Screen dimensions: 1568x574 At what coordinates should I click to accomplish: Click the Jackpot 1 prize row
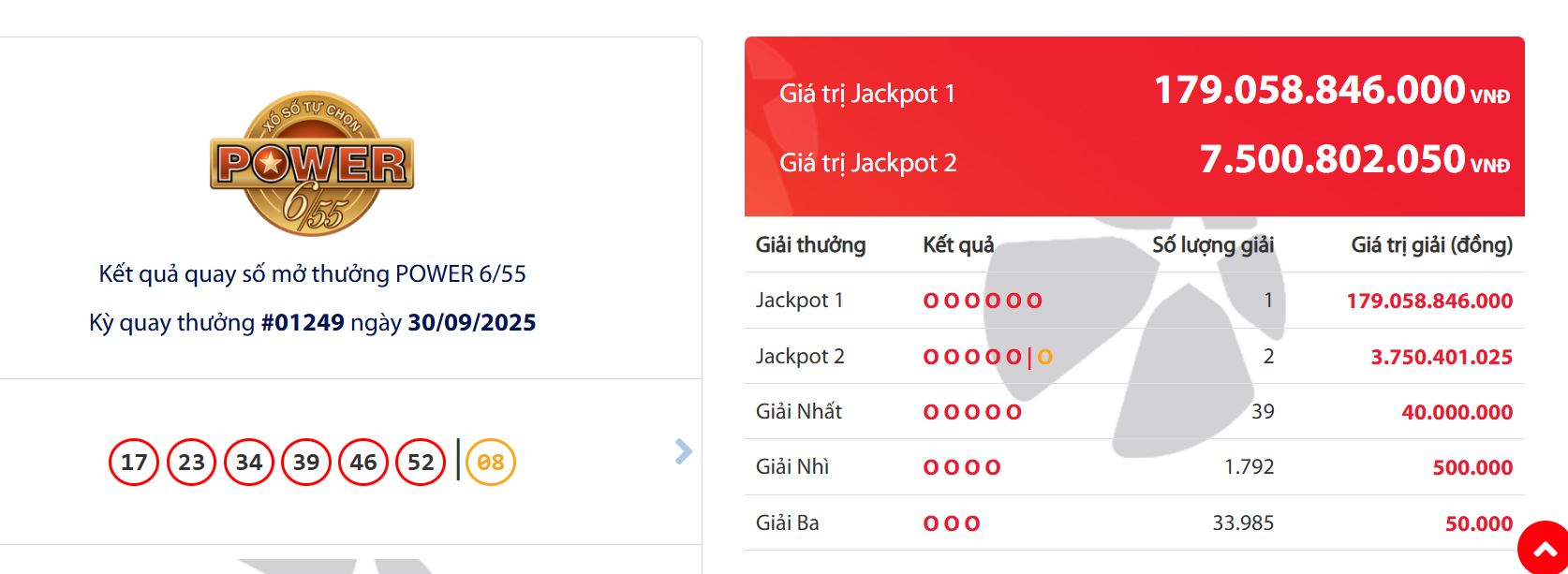point(1134,301)
